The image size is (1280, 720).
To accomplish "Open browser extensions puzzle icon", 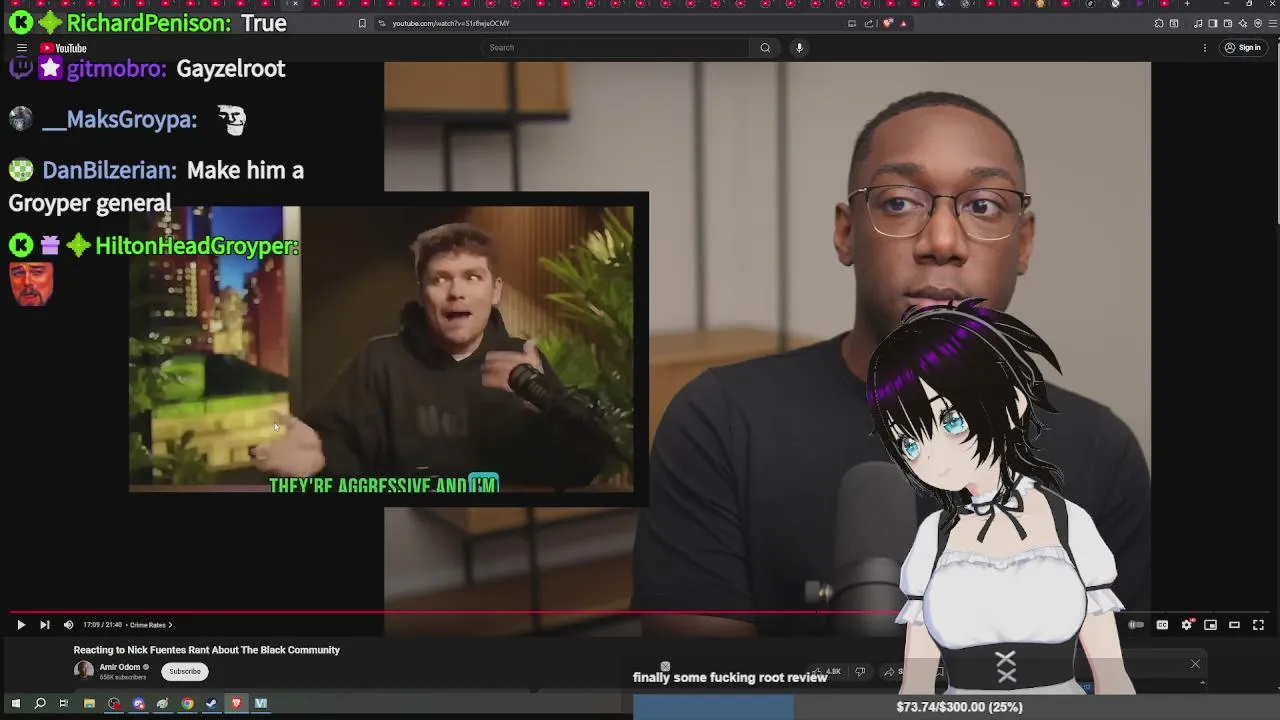I will 1159,23.
